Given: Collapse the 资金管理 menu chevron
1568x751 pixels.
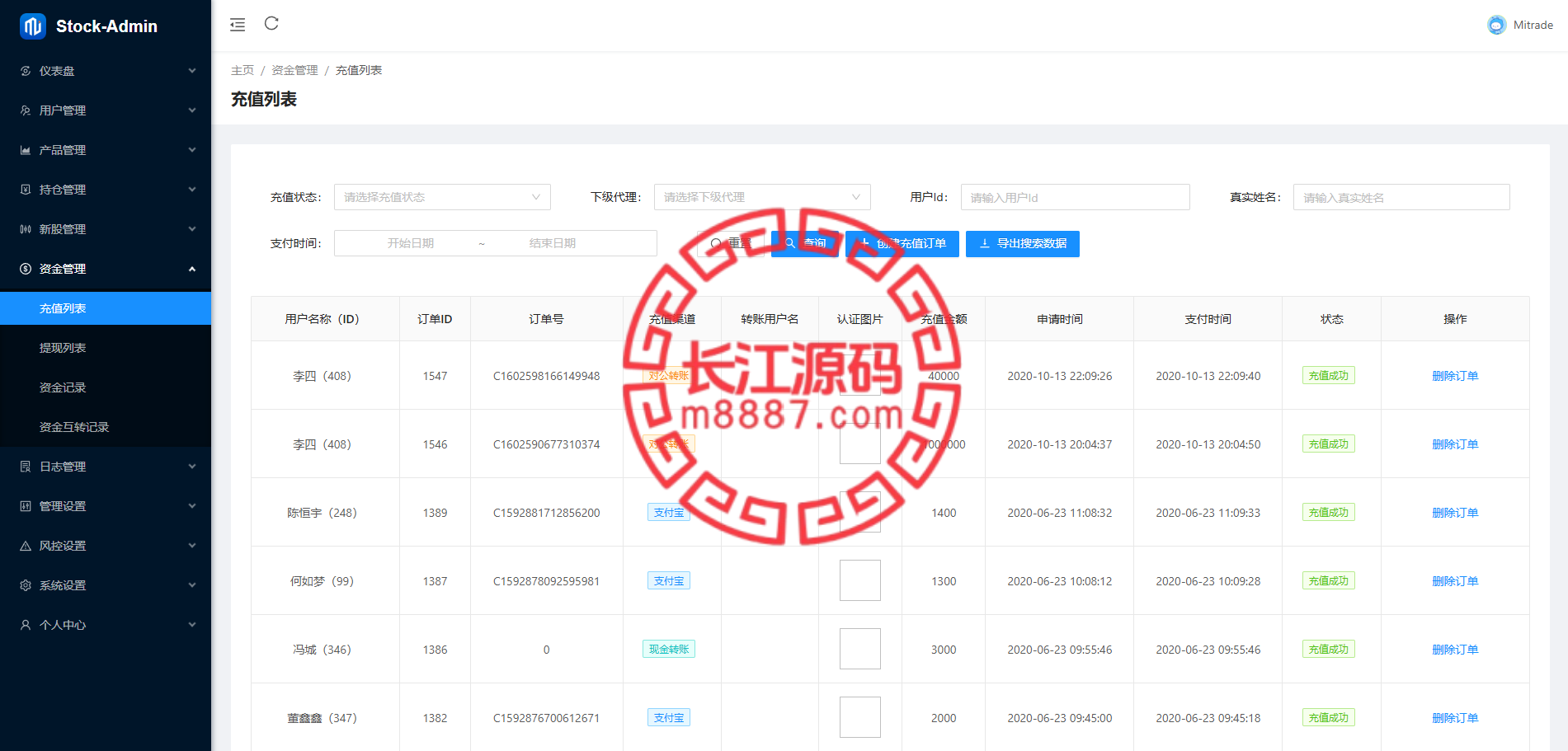Looking at the screenshot, I should click(192, 269).
